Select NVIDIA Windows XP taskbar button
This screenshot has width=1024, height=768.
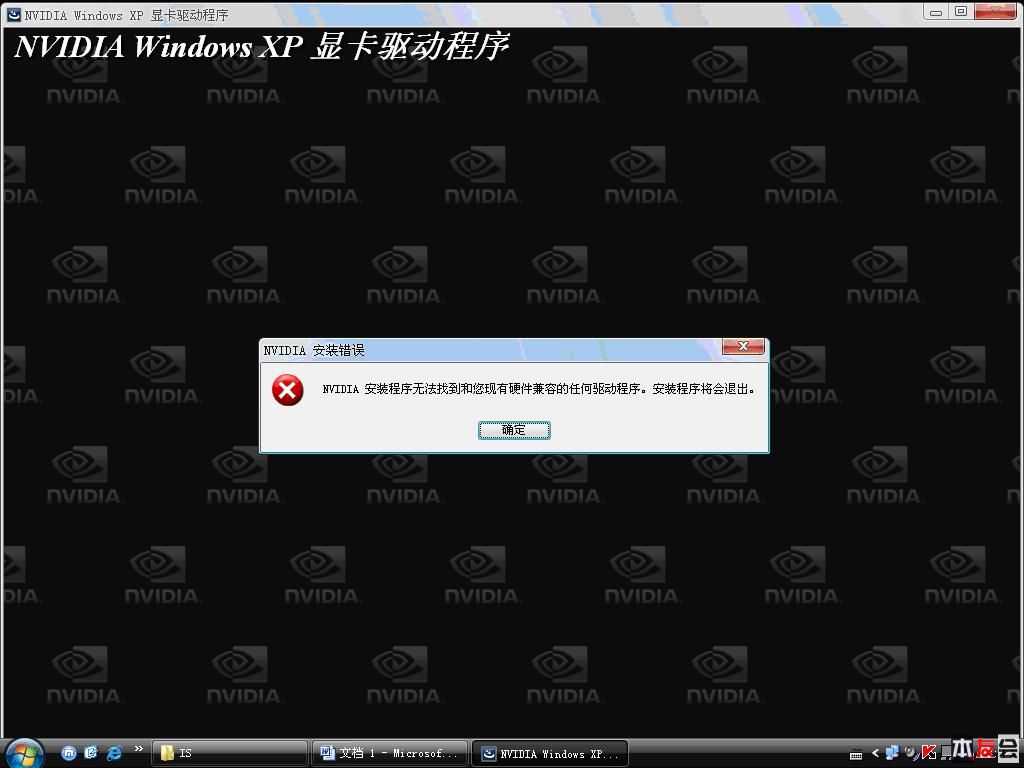[550, 754]
